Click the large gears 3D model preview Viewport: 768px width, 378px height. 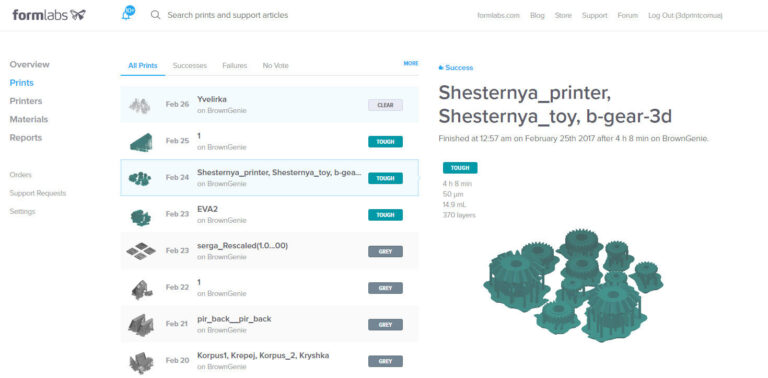(x=574, y=284)
